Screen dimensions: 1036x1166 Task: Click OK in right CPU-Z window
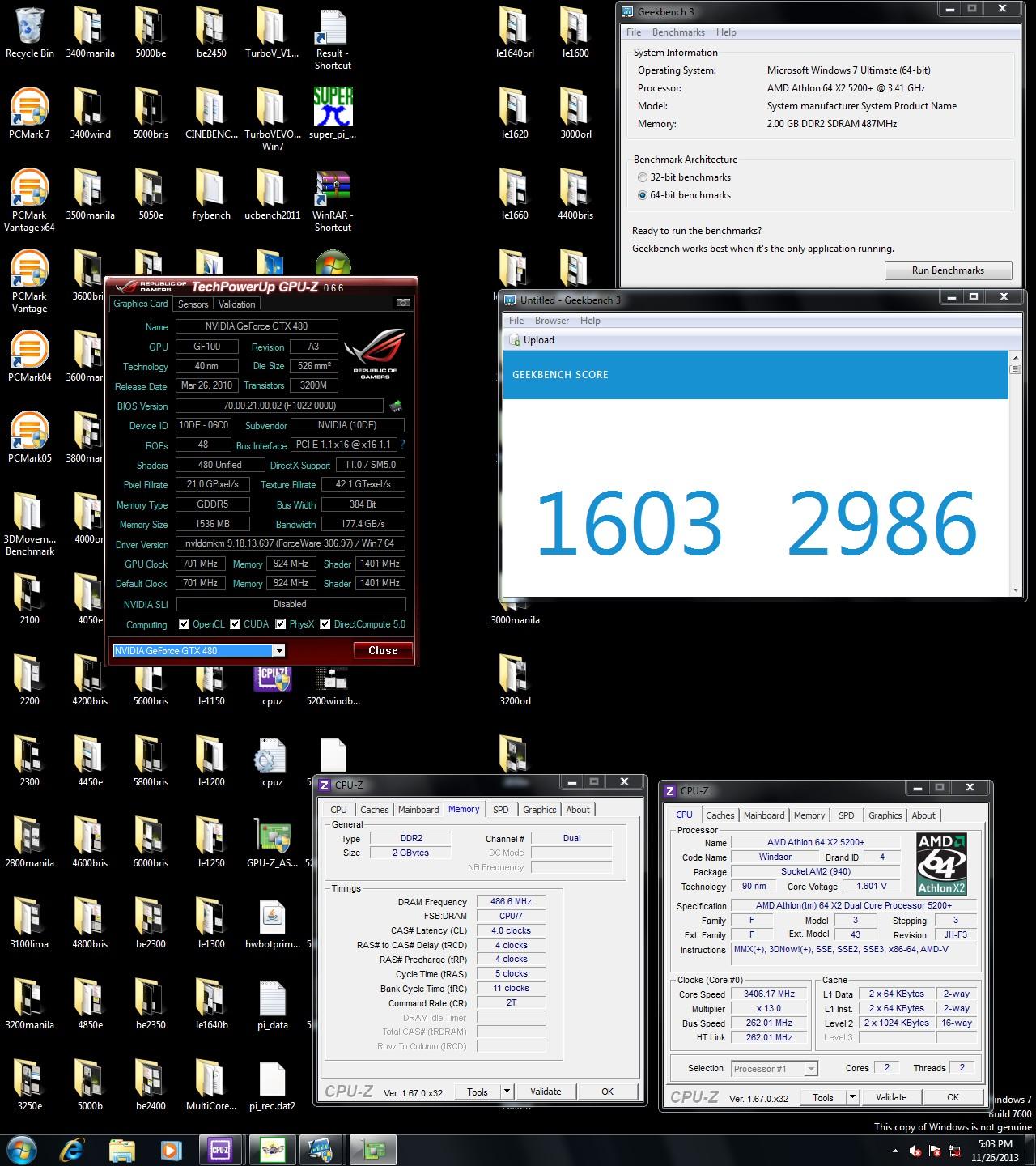click(x=953, y=1097)
